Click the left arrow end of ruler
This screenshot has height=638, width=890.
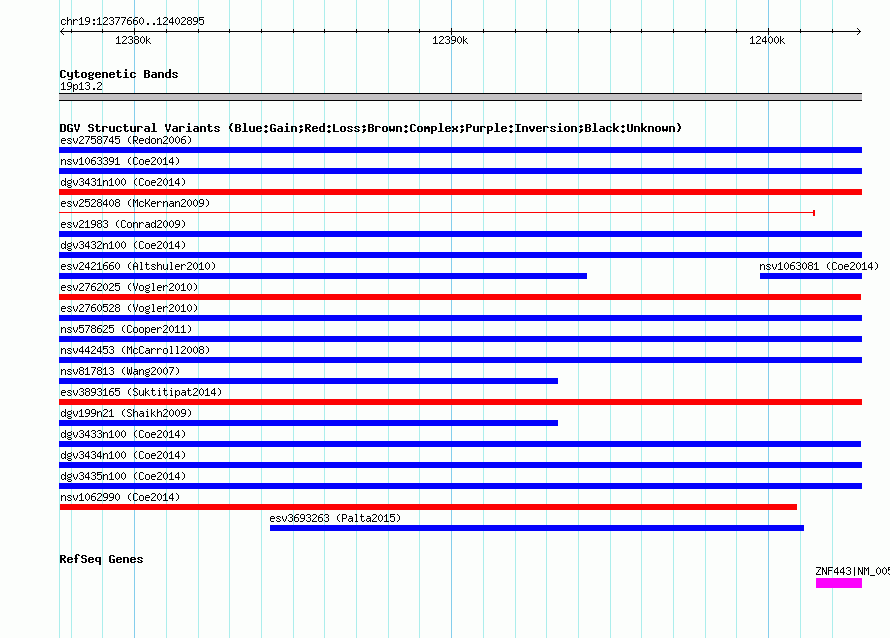click(x=62, y=31)
